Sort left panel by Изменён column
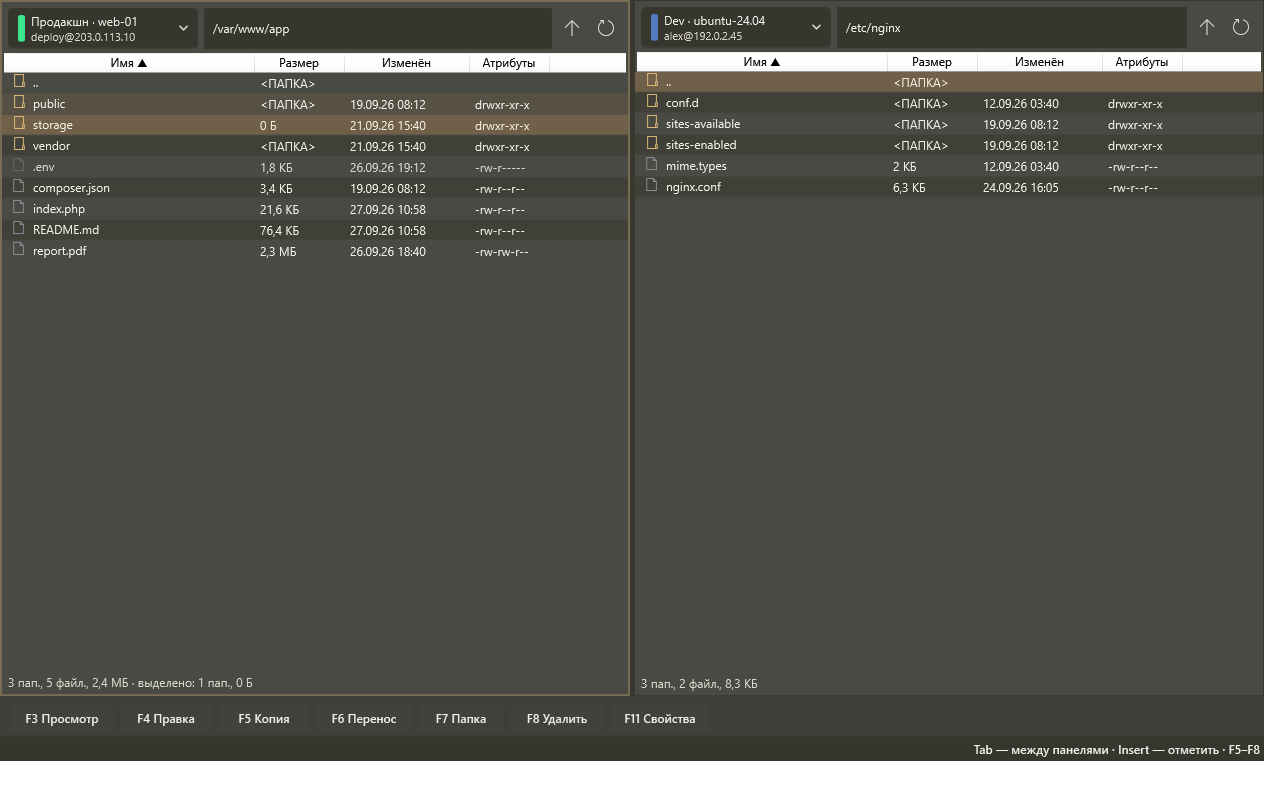The image size is (1280, 800). [x=407, y=63]
